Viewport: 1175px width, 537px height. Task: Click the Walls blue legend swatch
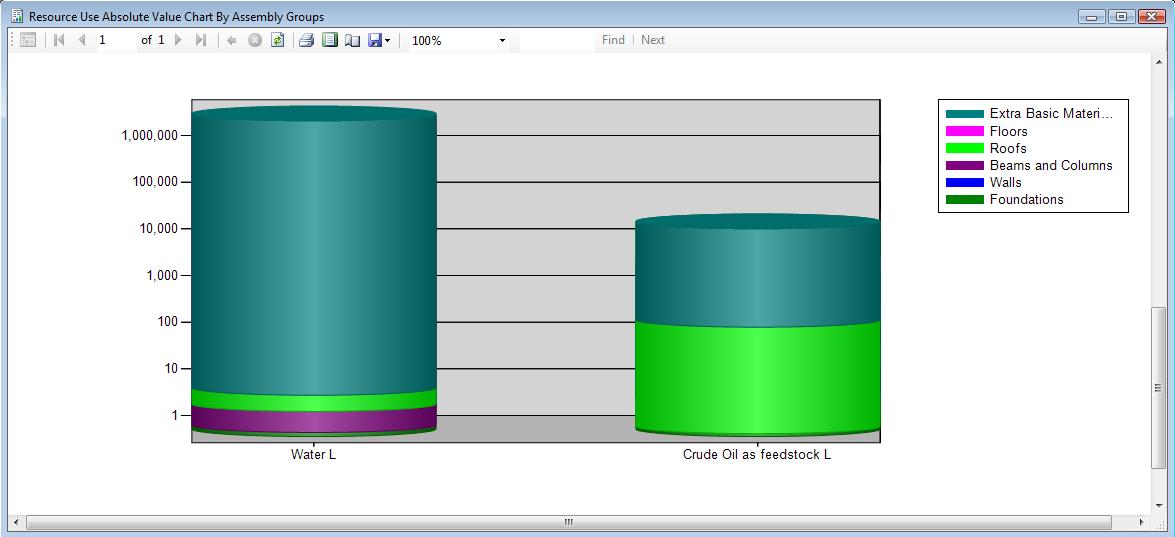point(964,183)
